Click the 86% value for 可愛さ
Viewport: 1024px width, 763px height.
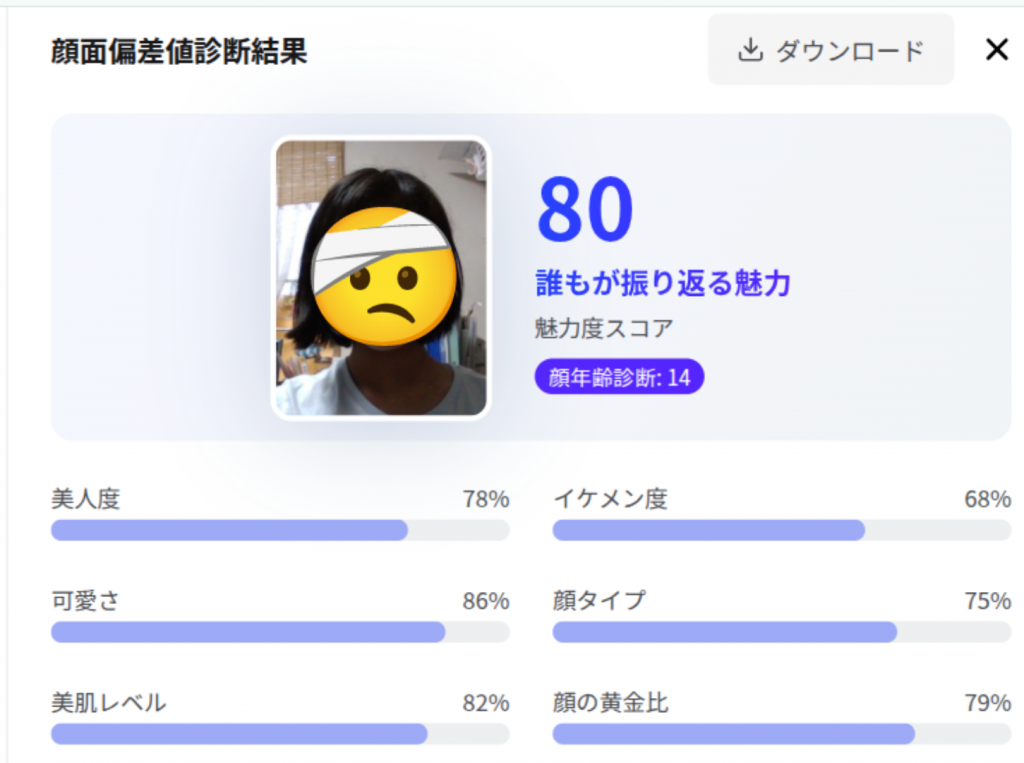(486, 601)
